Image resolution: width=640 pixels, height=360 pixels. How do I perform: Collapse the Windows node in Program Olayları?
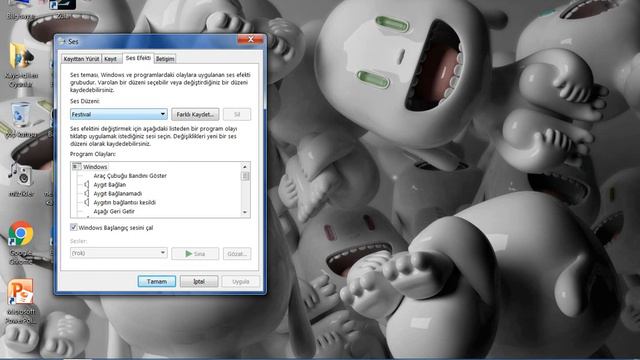[76, 167]
